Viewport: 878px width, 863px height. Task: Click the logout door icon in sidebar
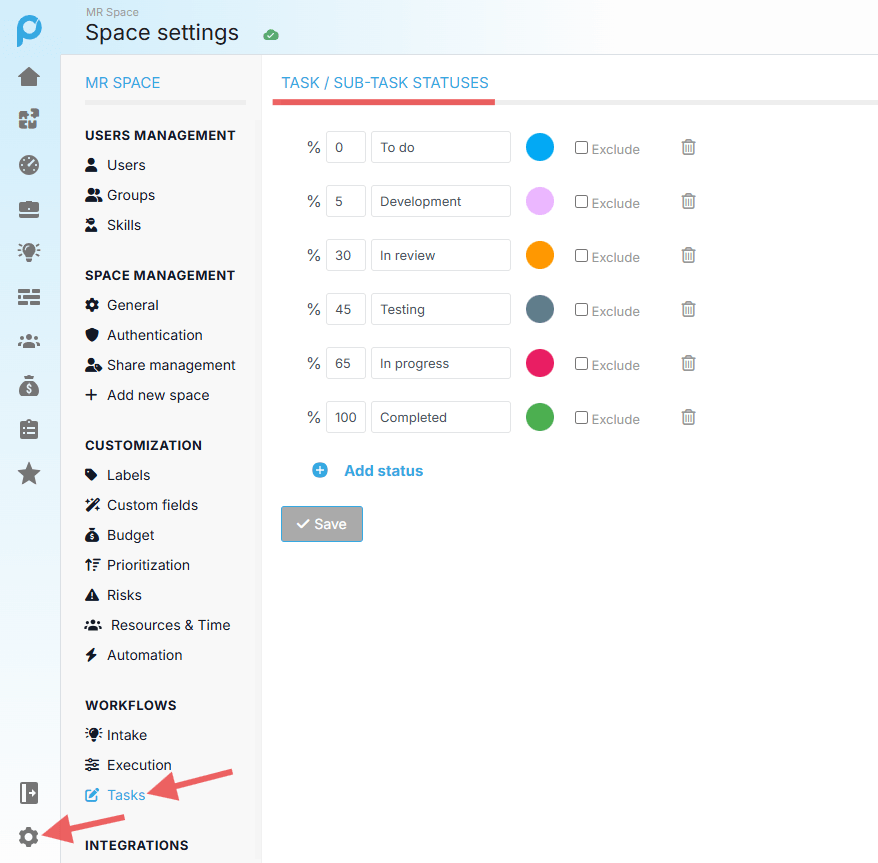29,793
